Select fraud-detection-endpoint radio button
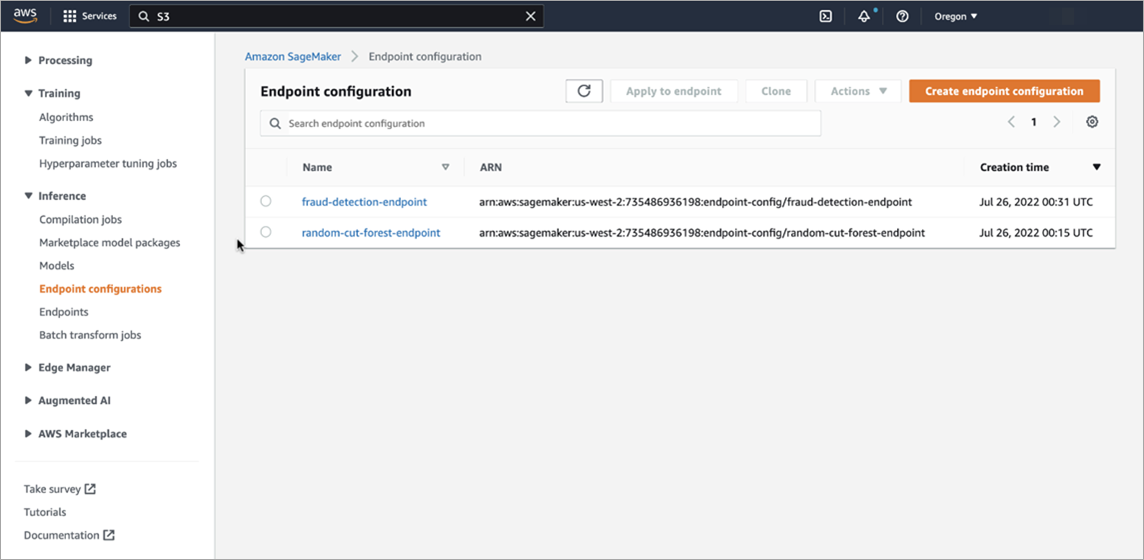Image resolution: width=1144 pixels, height=560 pixels. (x=266, y=201)
